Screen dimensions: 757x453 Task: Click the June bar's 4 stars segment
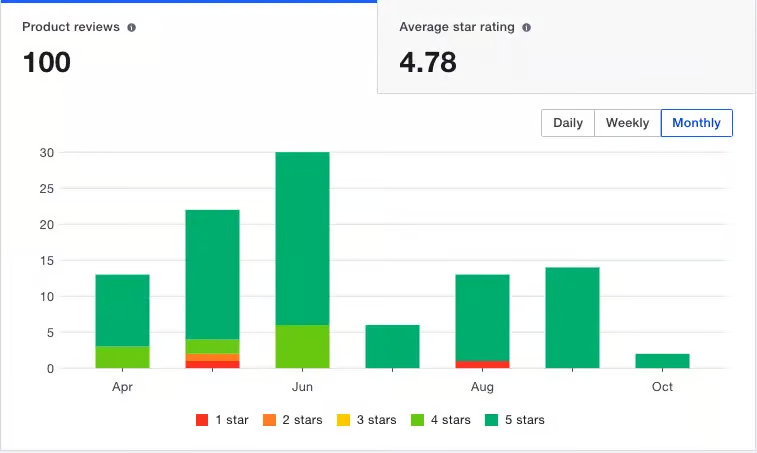[302, 346]
